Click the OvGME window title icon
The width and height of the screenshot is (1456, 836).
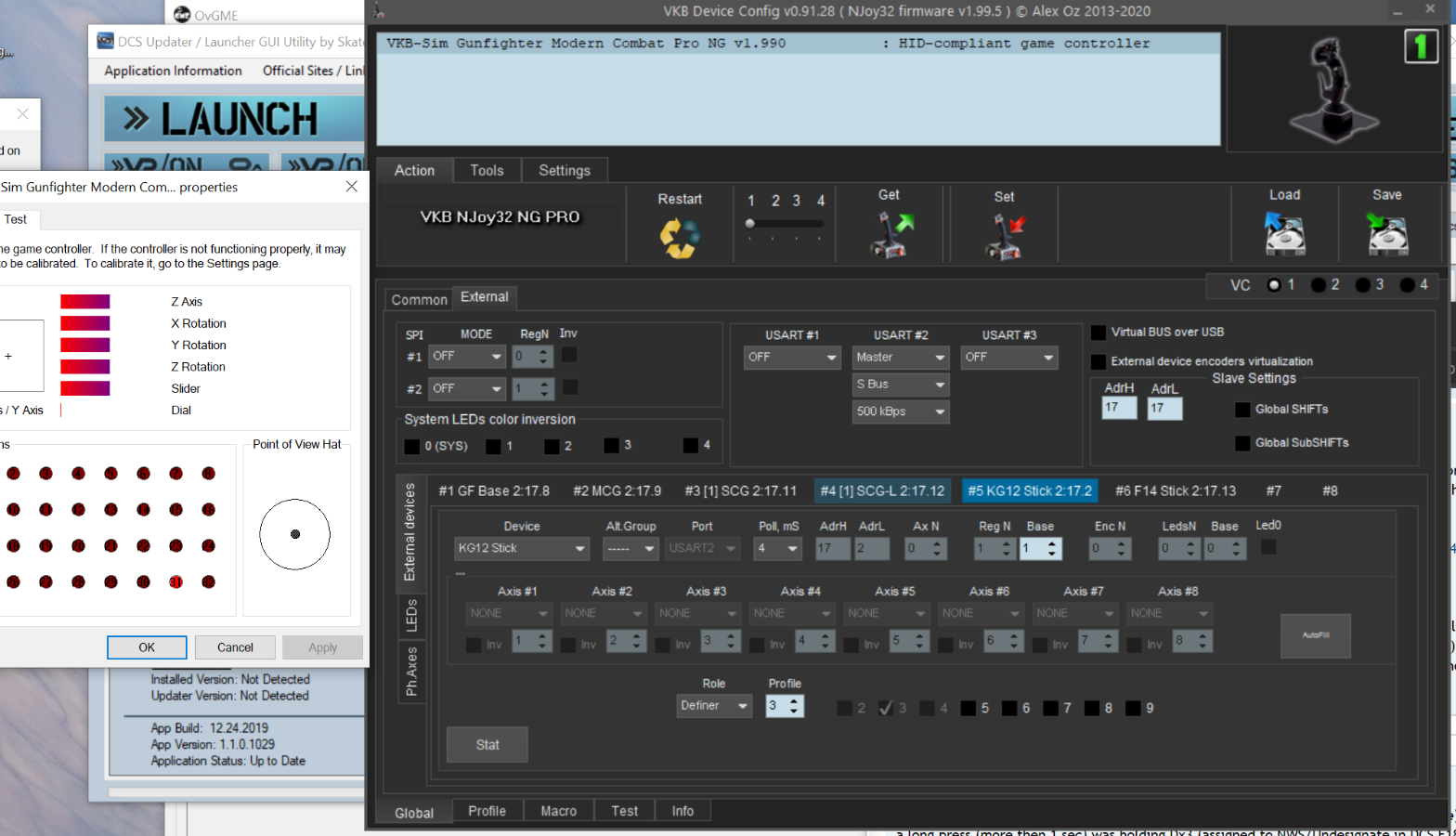[182, 14]
